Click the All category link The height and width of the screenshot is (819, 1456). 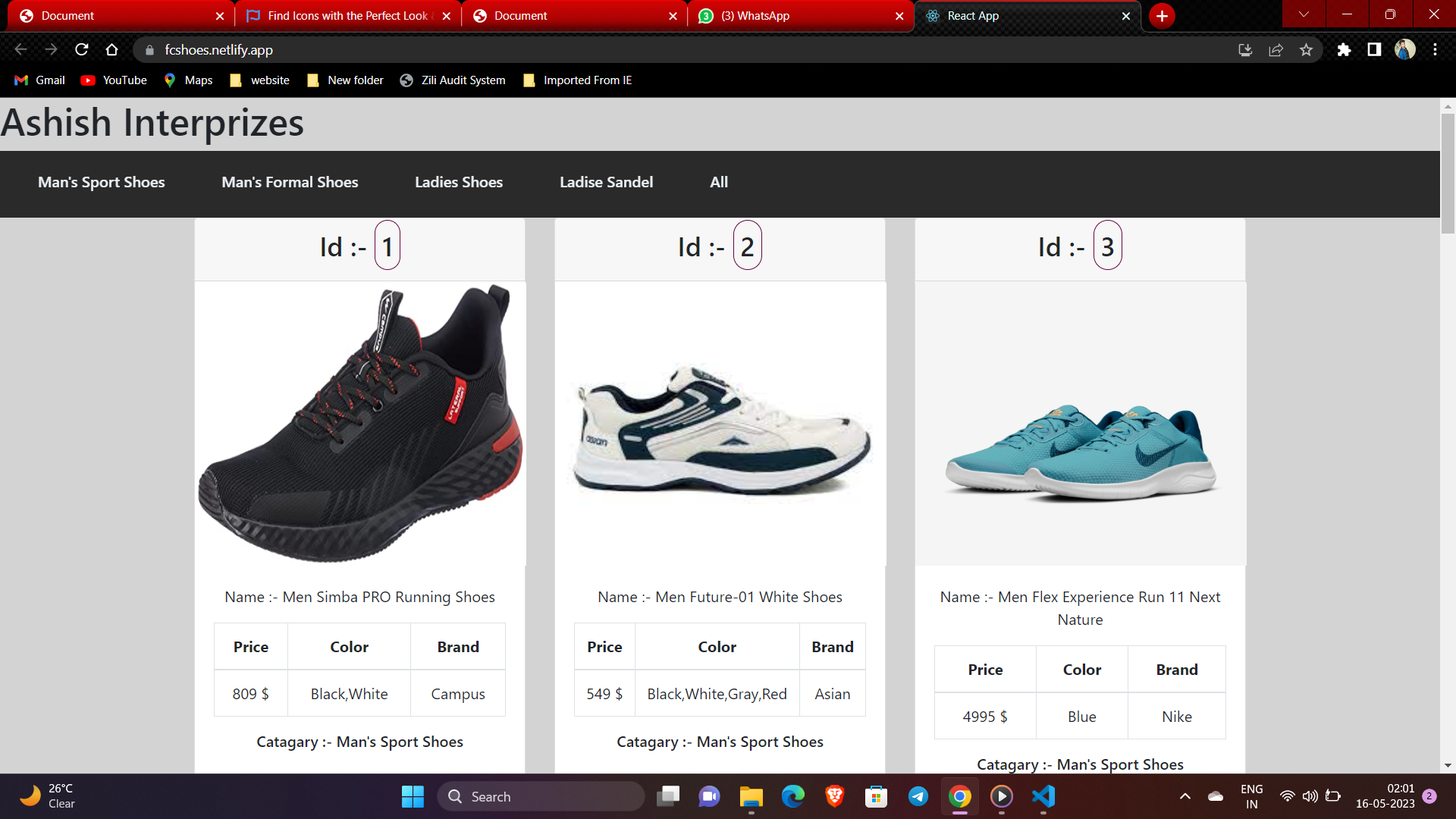pos(718,182)
